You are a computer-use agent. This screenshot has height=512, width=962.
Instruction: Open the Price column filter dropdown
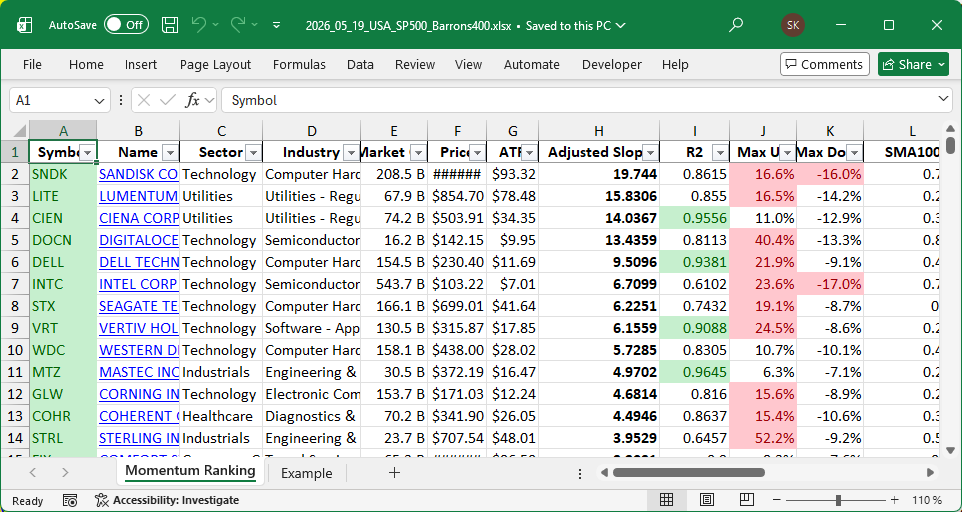478,152
